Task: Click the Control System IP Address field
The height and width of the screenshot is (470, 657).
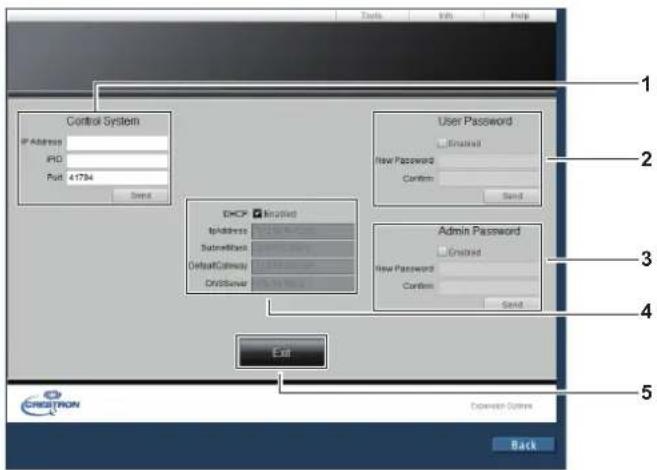Action: (x=117, y=142)
